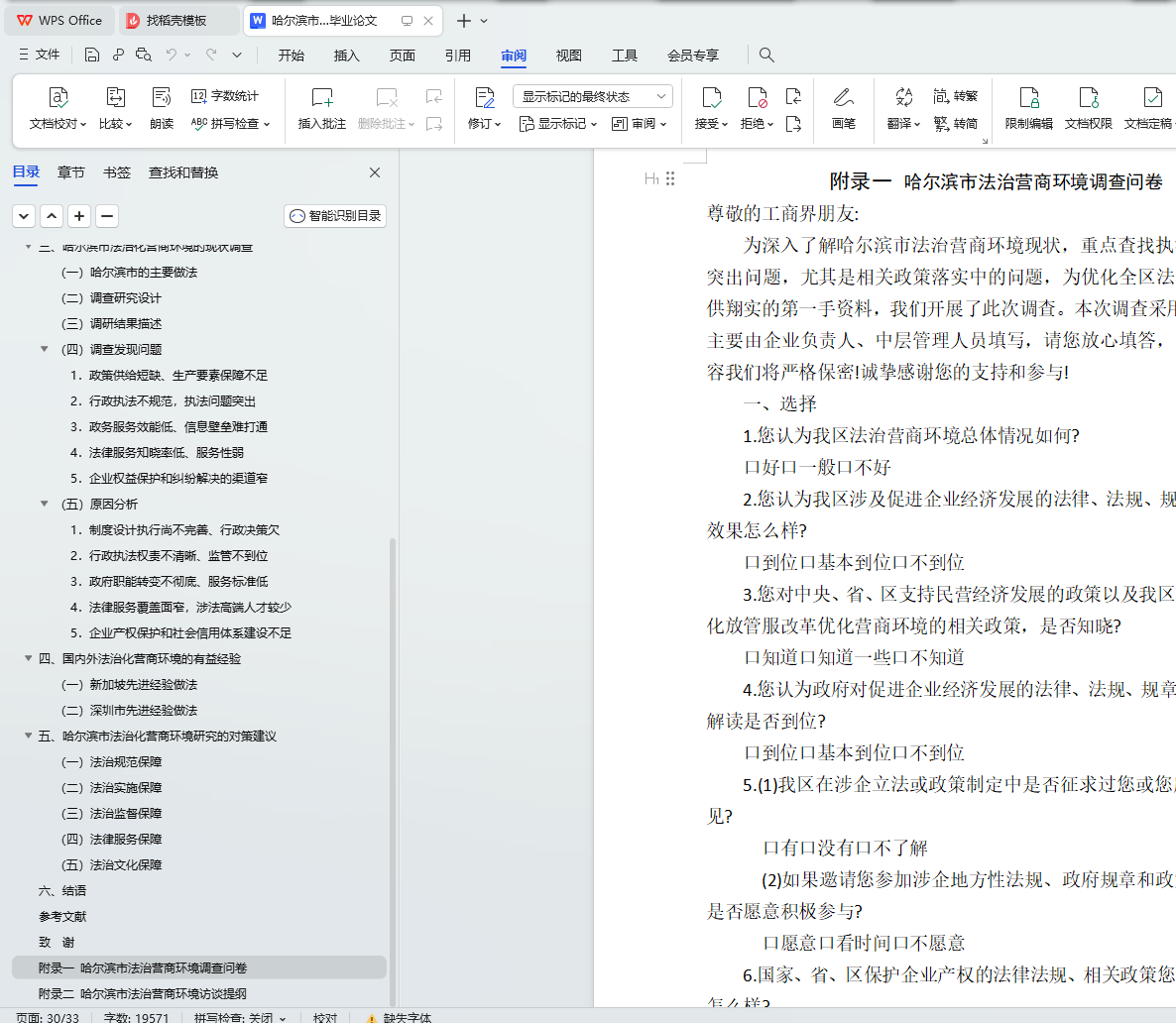Image resolution: width=1176 pixels, height=1023 pixels.
Task: Open the 文档校对 proofreading tool
Action: [x=58, y=107]
